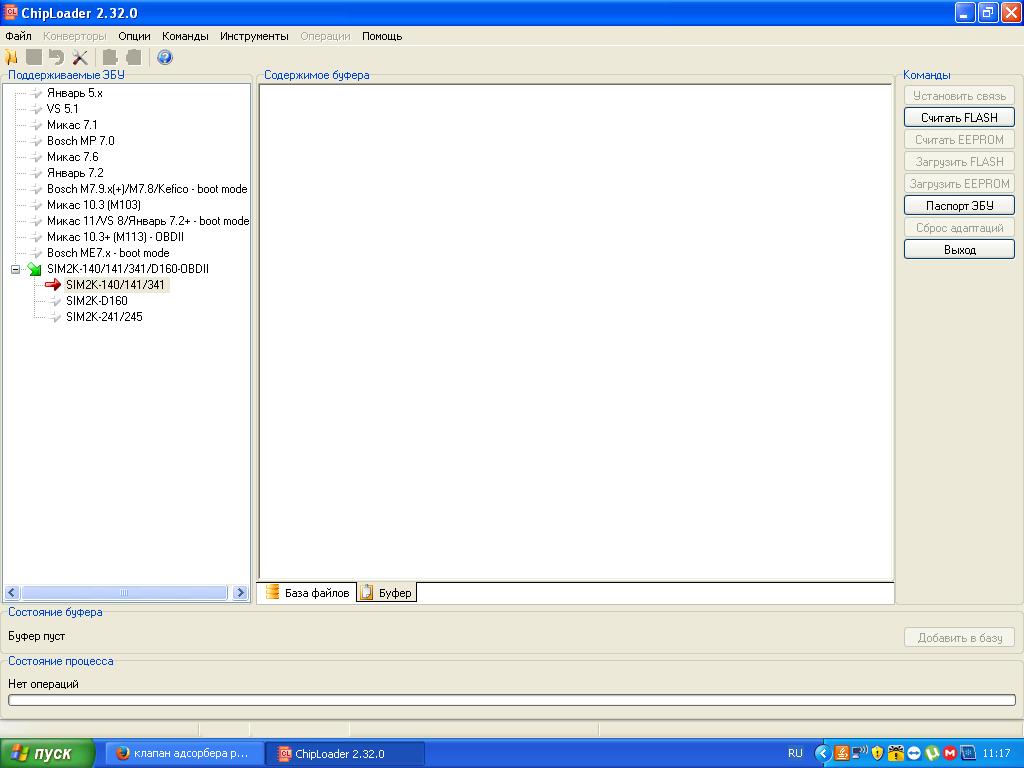Open help with the blue question mark icon
Screen dimensions: 1024x768
pos(165,57)
